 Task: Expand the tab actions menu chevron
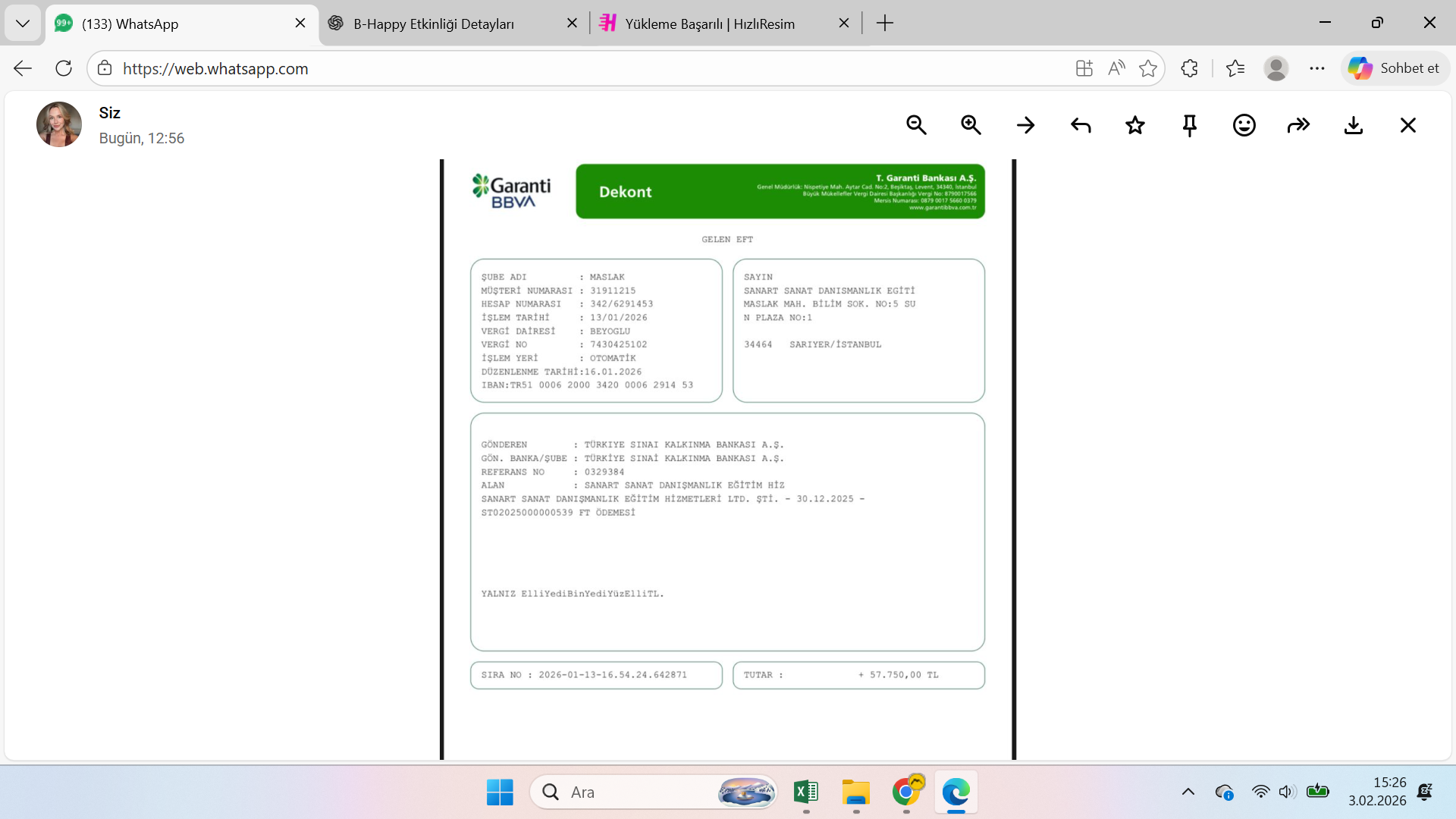tap(23, 24)
